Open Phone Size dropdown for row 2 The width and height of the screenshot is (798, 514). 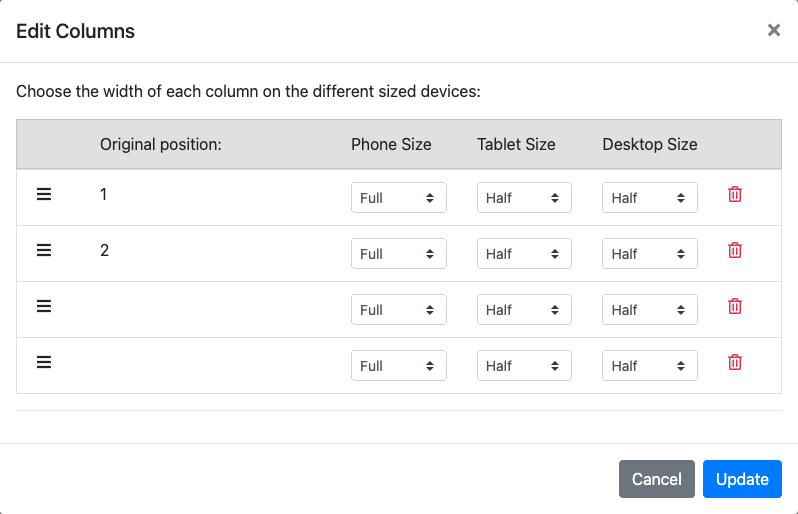click(x=398, y=254)
